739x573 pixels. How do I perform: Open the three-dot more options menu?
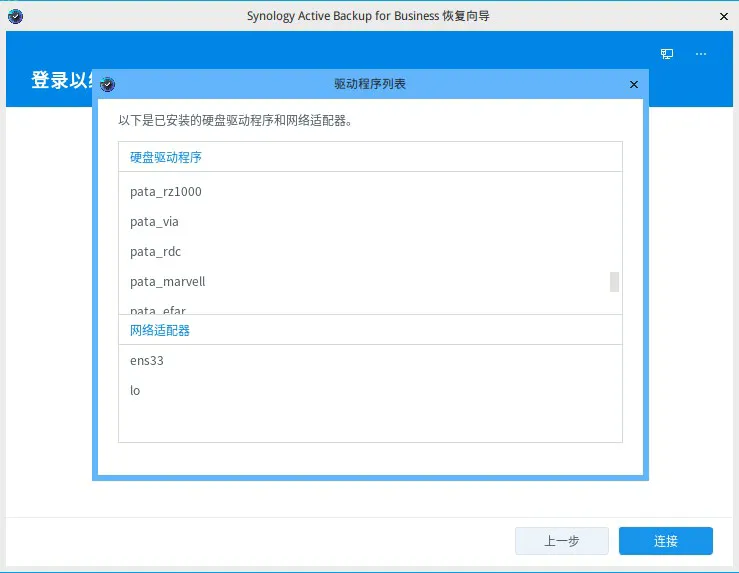click(701, 54)
